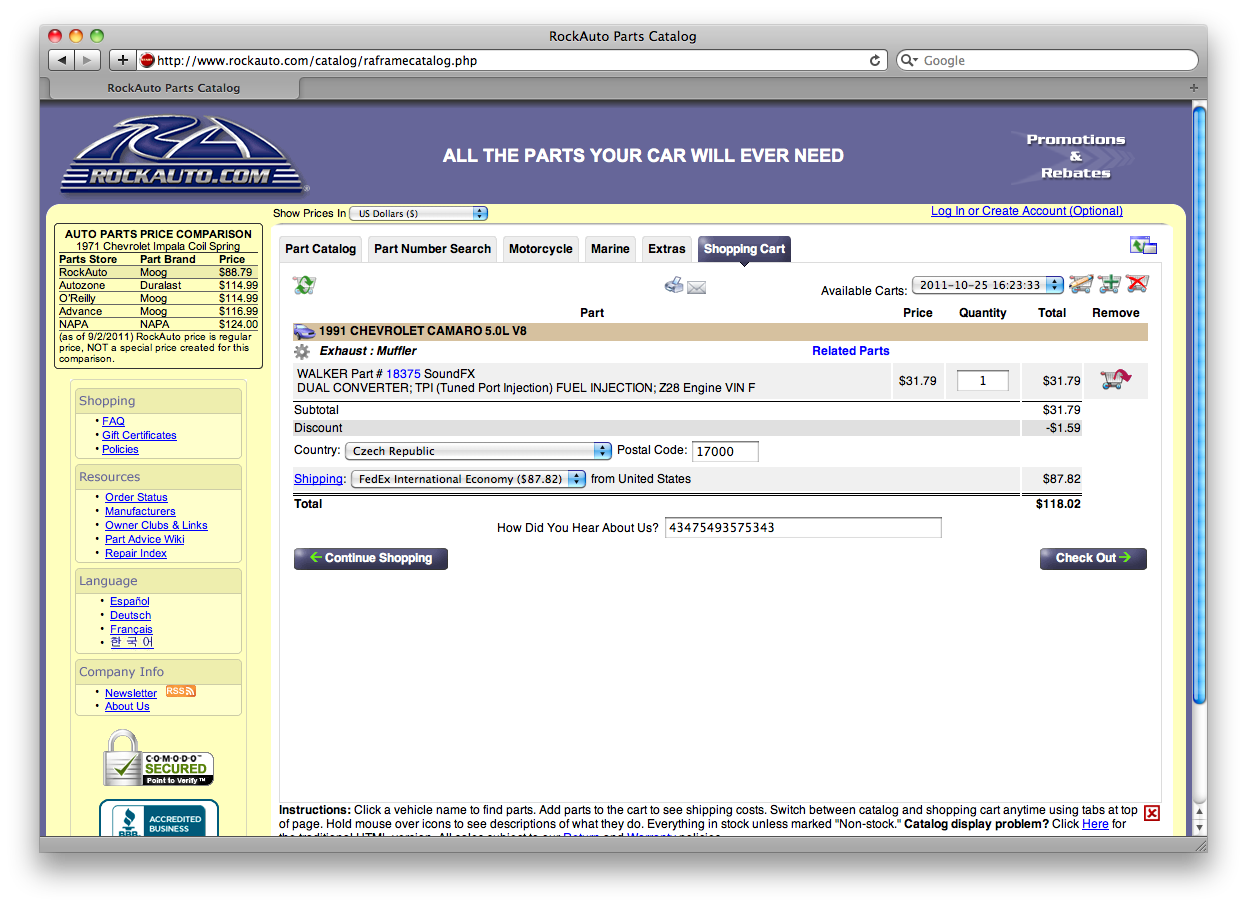Open the Available Carts dropdown
This screenshot has width=1247, height=900.
[988, 285]
